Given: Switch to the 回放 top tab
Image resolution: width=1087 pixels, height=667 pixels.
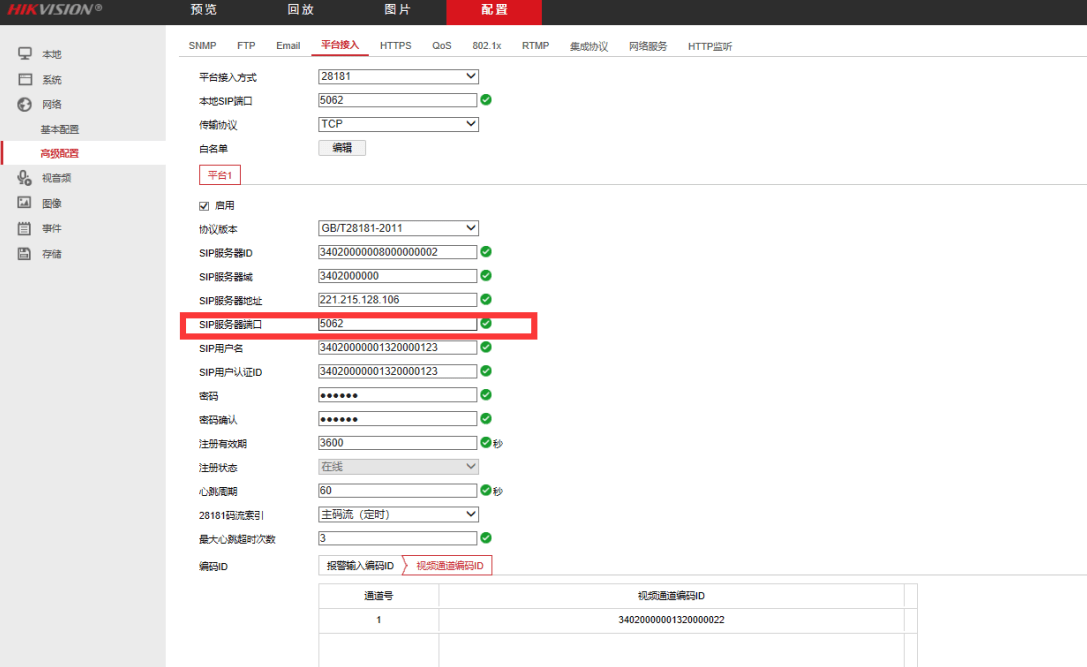Looking at the screenshot, I should click(x=300, y=10).
